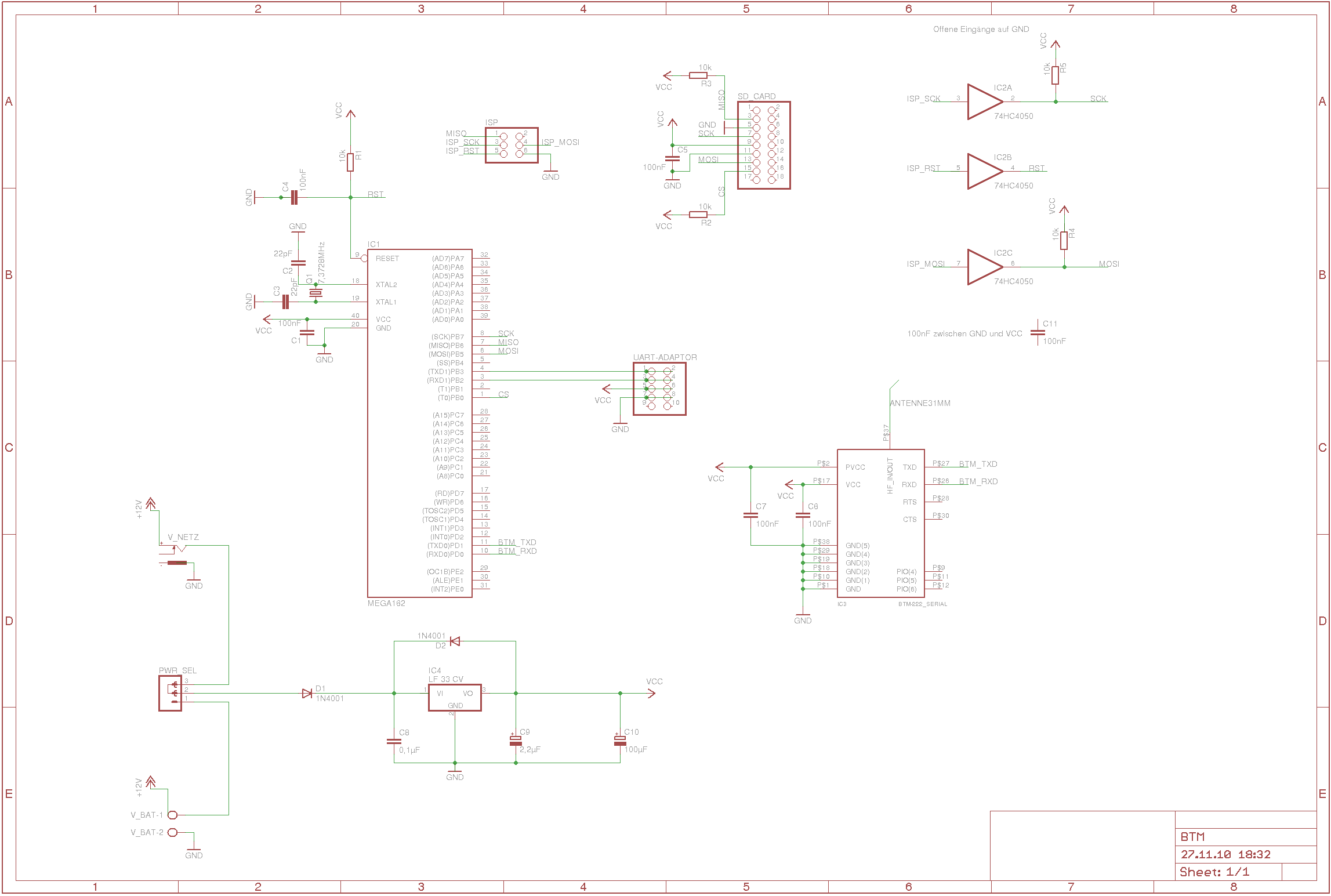Image resolution: width=1331 pixels, height=896 pixels.
Task: Select capacitor C6 near BTM-222
Action: [803, 515]
